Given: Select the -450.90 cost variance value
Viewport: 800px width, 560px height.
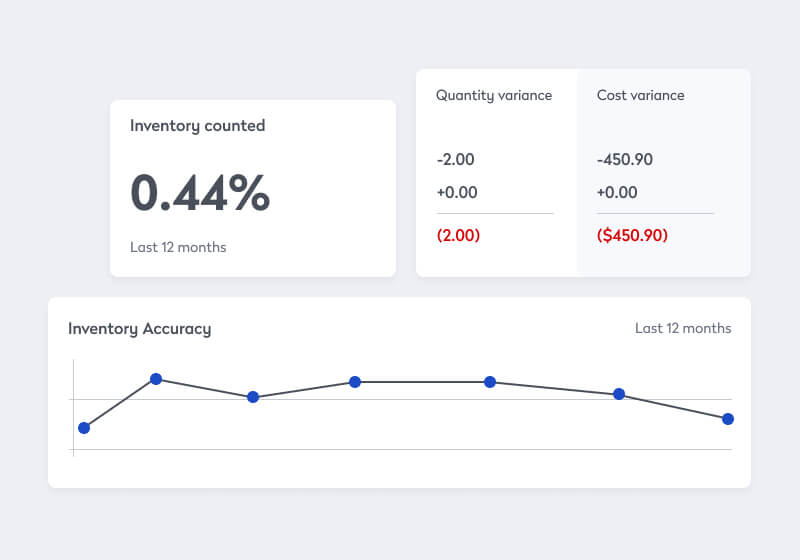Looking at the screenshot, I should [x=625, y=160].
